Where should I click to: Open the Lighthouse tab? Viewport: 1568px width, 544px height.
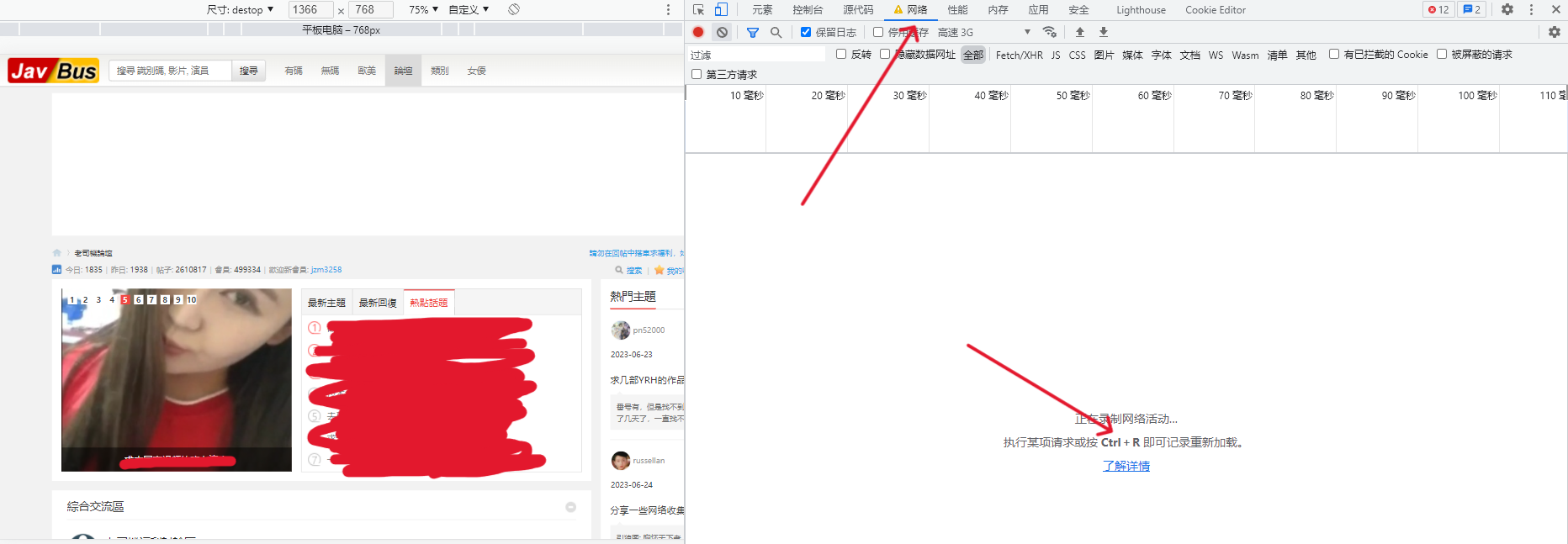click(x=1141, y=10)
